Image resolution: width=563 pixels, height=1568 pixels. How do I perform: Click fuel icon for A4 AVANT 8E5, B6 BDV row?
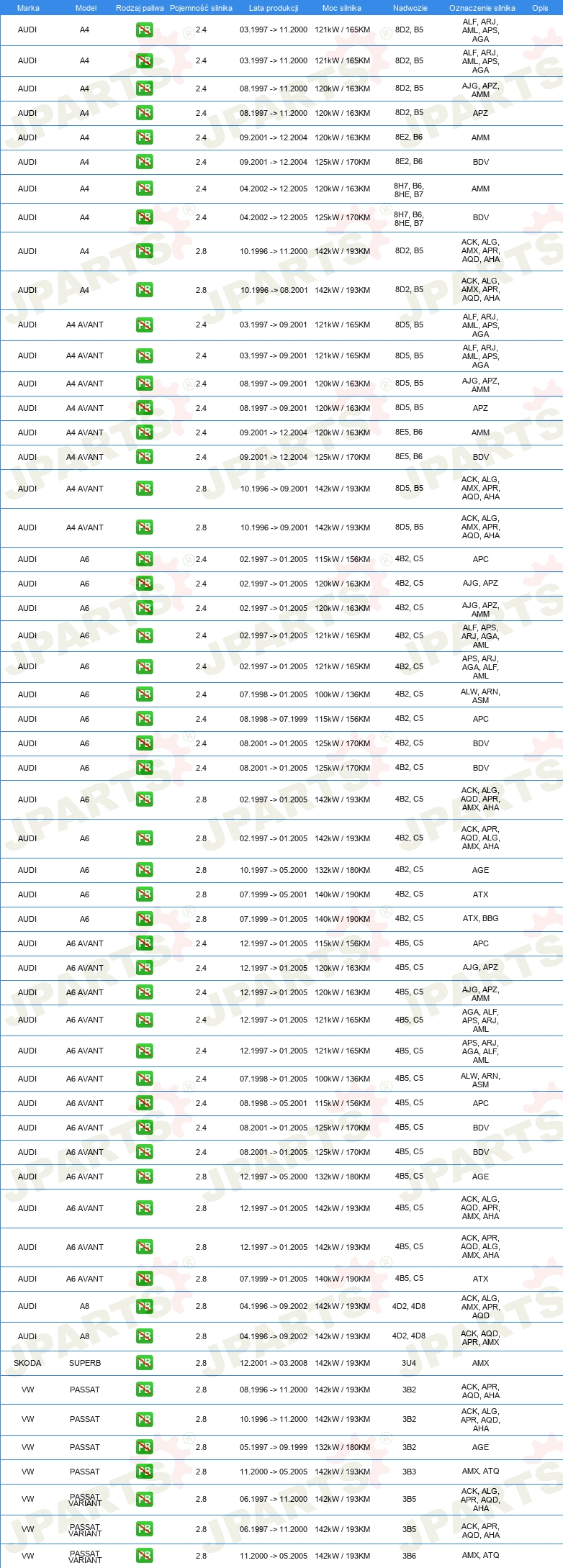pyautogui.click(x=145, y=457)
